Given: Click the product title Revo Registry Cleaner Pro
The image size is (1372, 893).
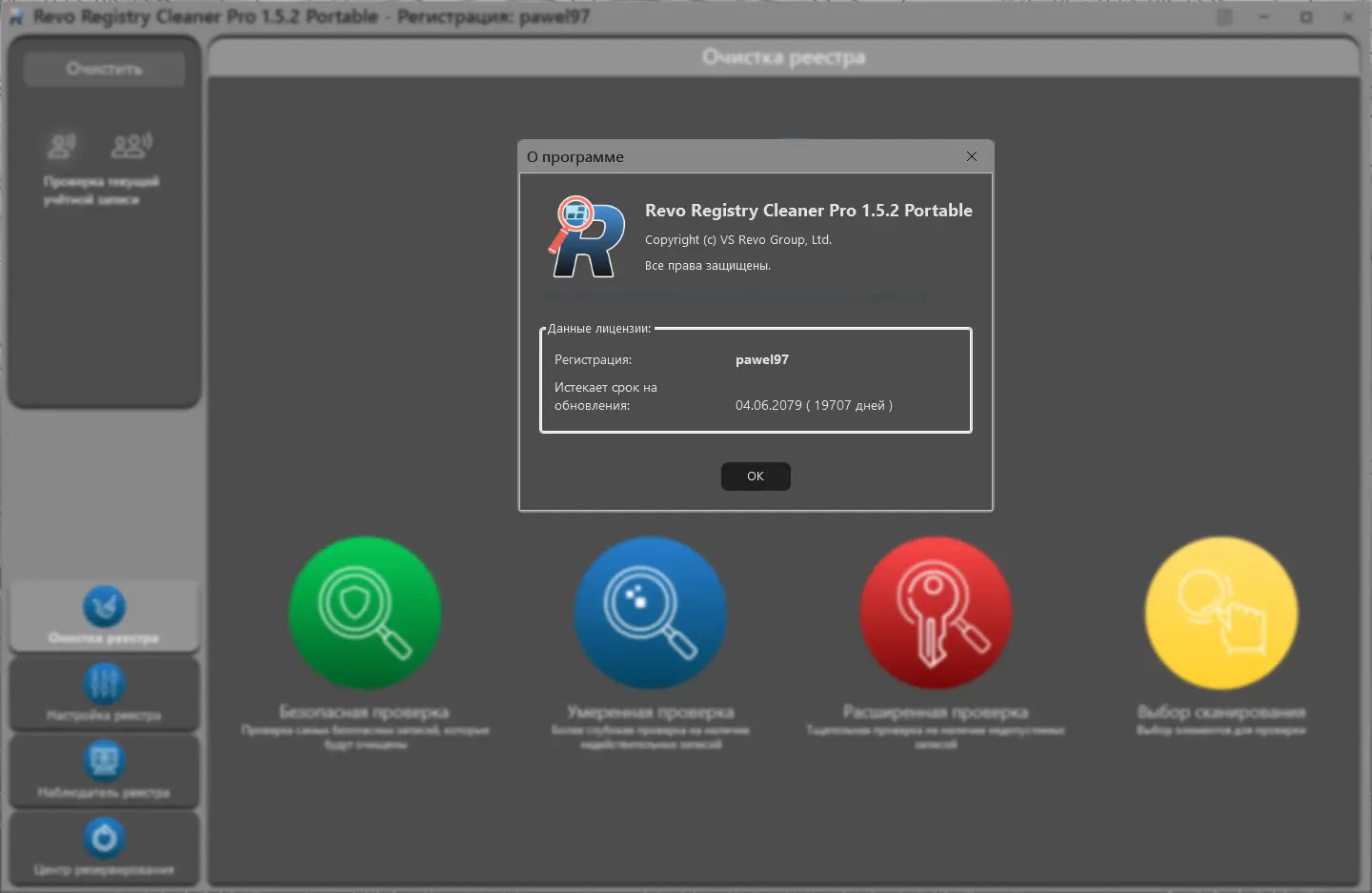Looking at the screenshot, I should pos(809,211).
